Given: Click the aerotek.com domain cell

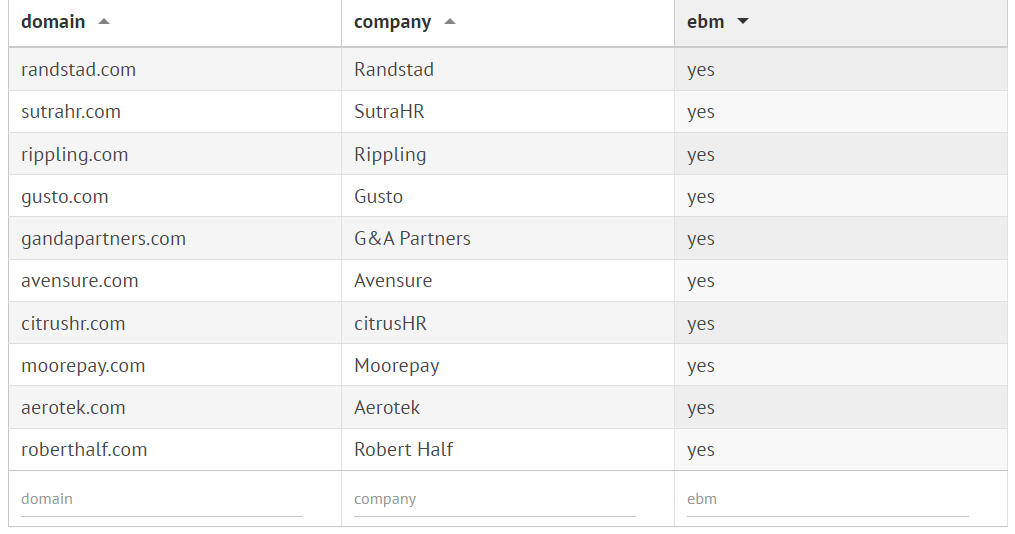Looking at the screenshot, I should tap(73, 408).
